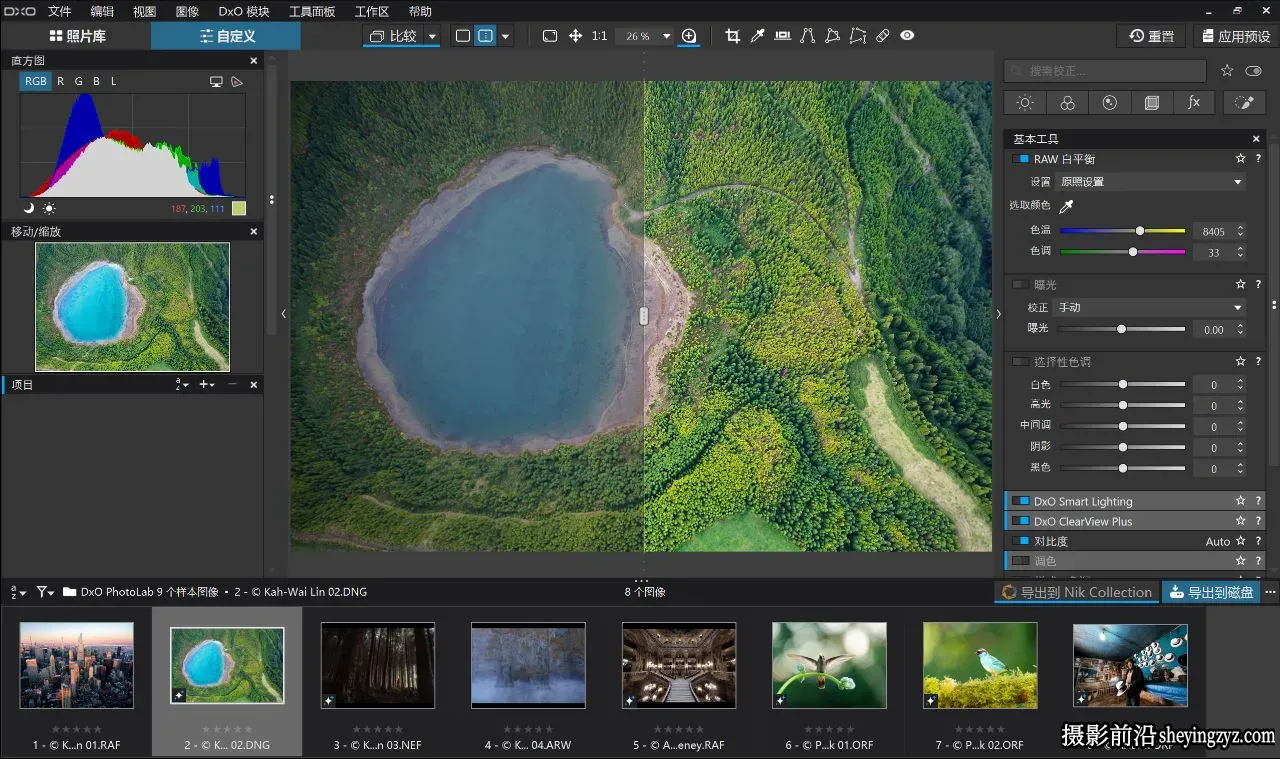Click the zoom-in magnifier

click(689, 36)
